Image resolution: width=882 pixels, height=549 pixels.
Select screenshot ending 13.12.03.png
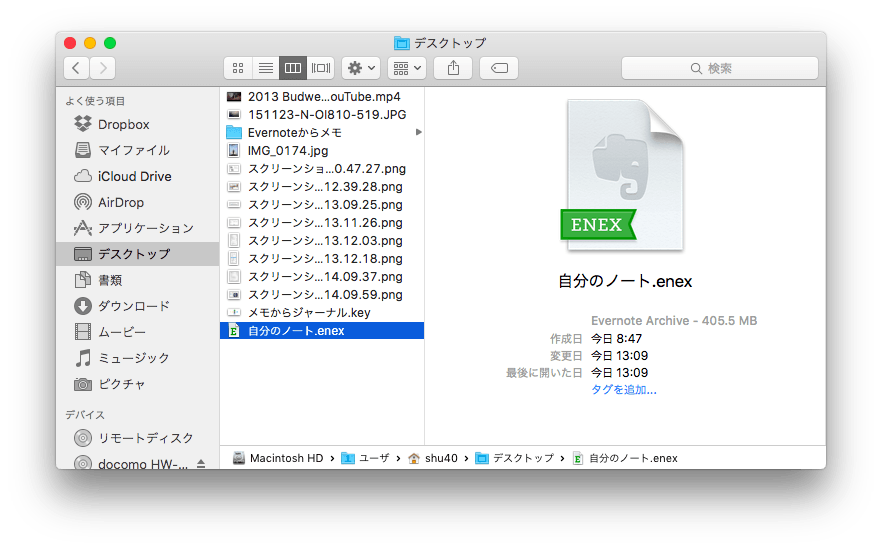[322, 241]
